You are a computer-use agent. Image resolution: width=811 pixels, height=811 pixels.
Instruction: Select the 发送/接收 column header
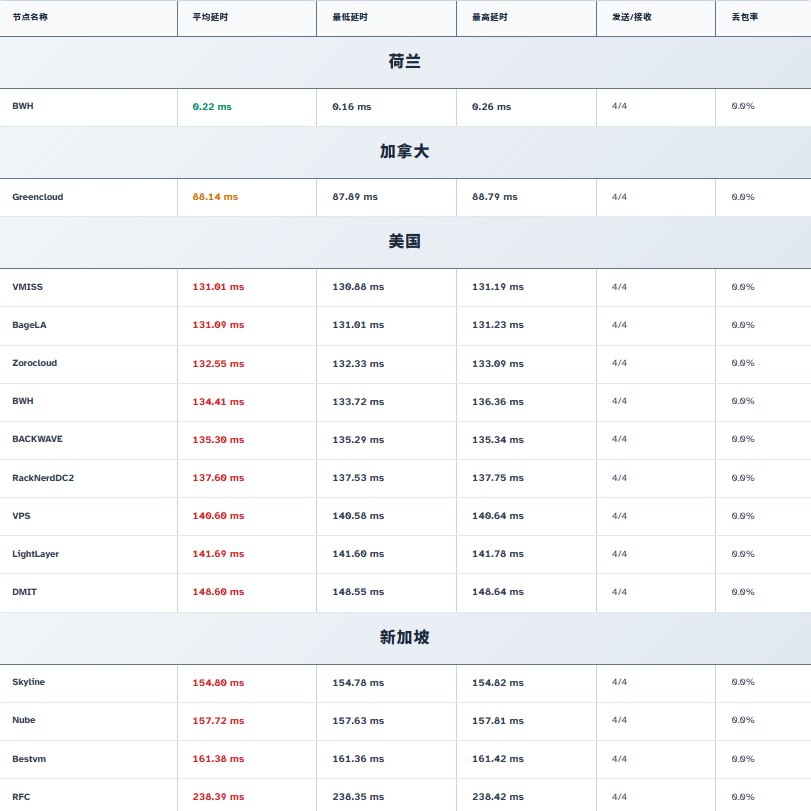pyautogui.click(x=631, y=17)
